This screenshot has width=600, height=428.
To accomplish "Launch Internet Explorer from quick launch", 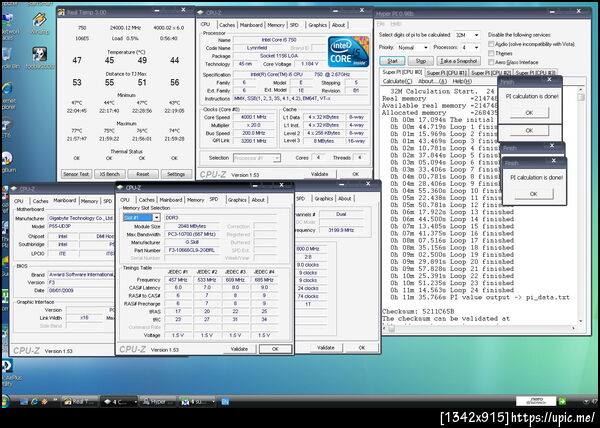I will [x=34, y=402].
